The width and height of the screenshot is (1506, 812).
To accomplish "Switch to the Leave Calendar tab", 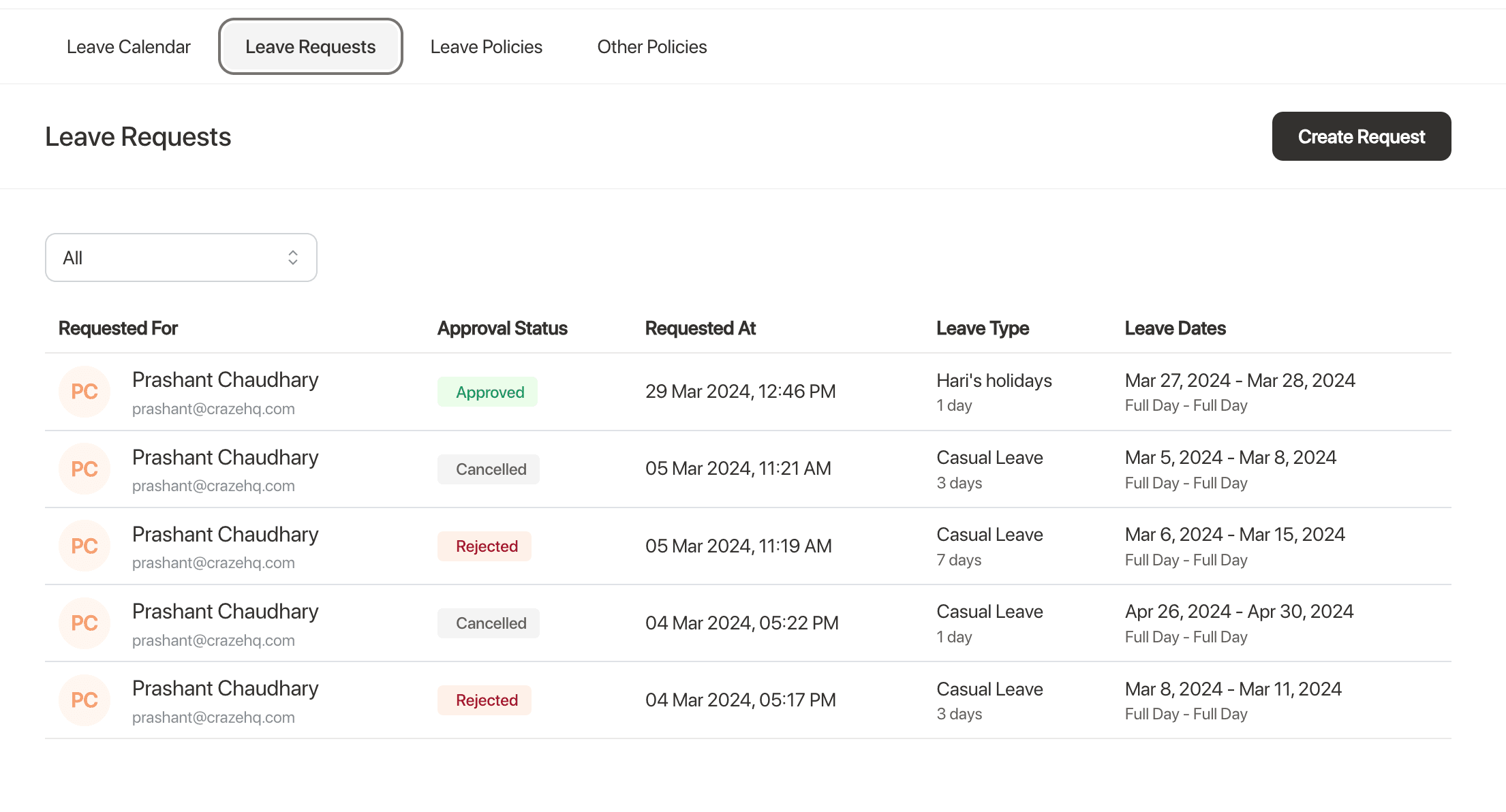I will (x=128, y=46).
